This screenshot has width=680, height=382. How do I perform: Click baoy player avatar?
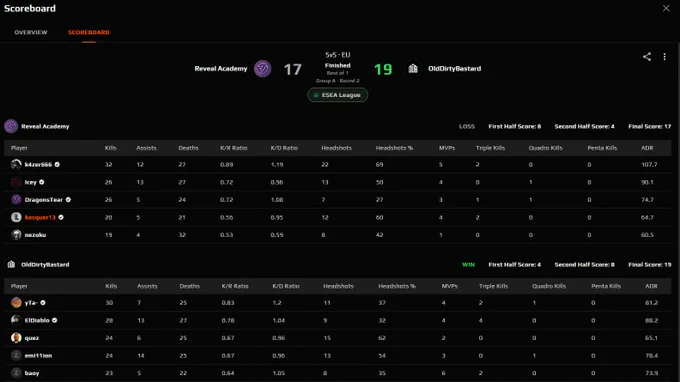[x=16, y=373]
